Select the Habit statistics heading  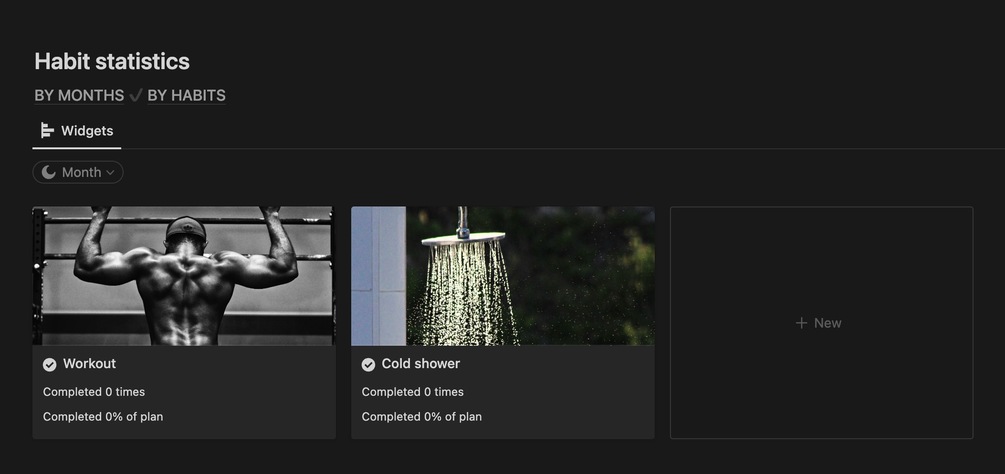tap(112, 61)
